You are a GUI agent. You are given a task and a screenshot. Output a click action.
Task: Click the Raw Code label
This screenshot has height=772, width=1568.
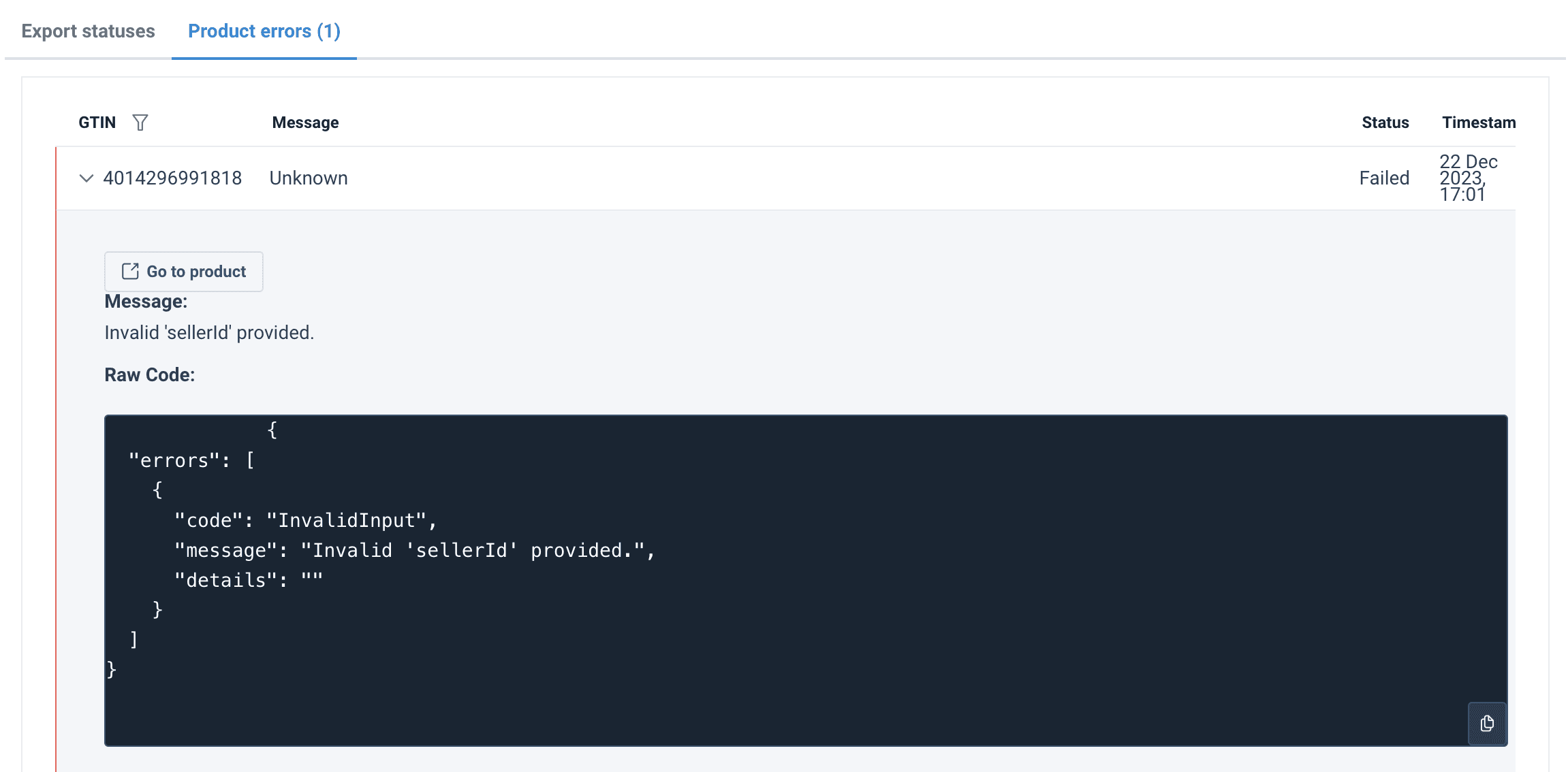tap(149, 375)
